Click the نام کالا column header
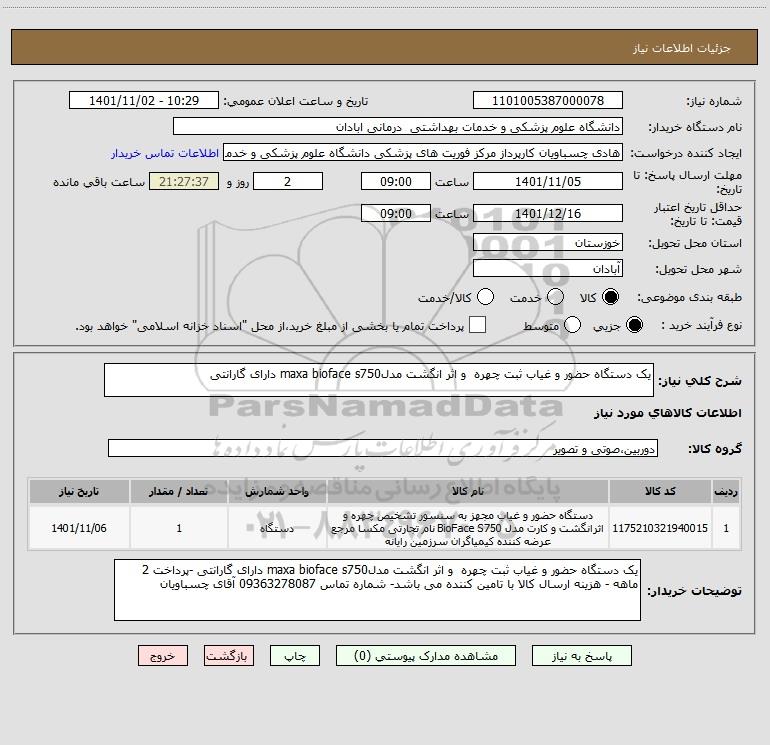770x745 pixels. click(x=468, y=491)
